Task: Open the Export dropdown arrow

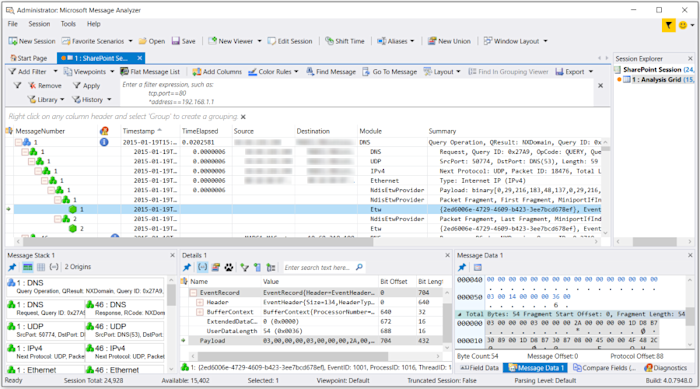Action: (x=591, y=71)
